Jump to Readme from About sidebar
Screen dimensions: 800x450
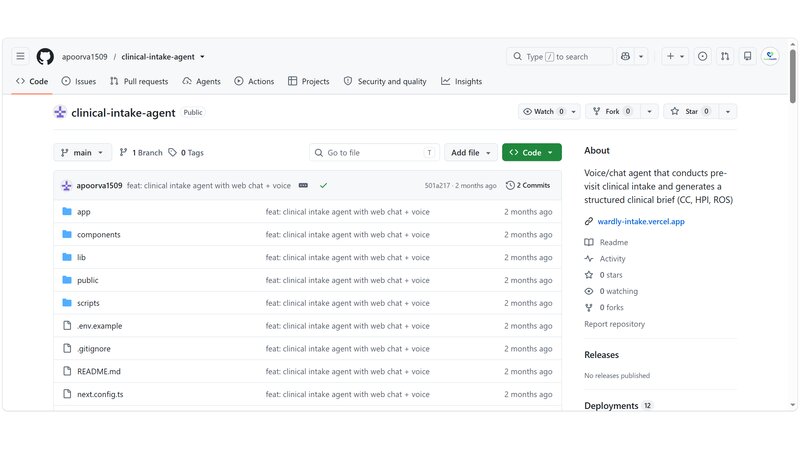[x=614, y=242]
